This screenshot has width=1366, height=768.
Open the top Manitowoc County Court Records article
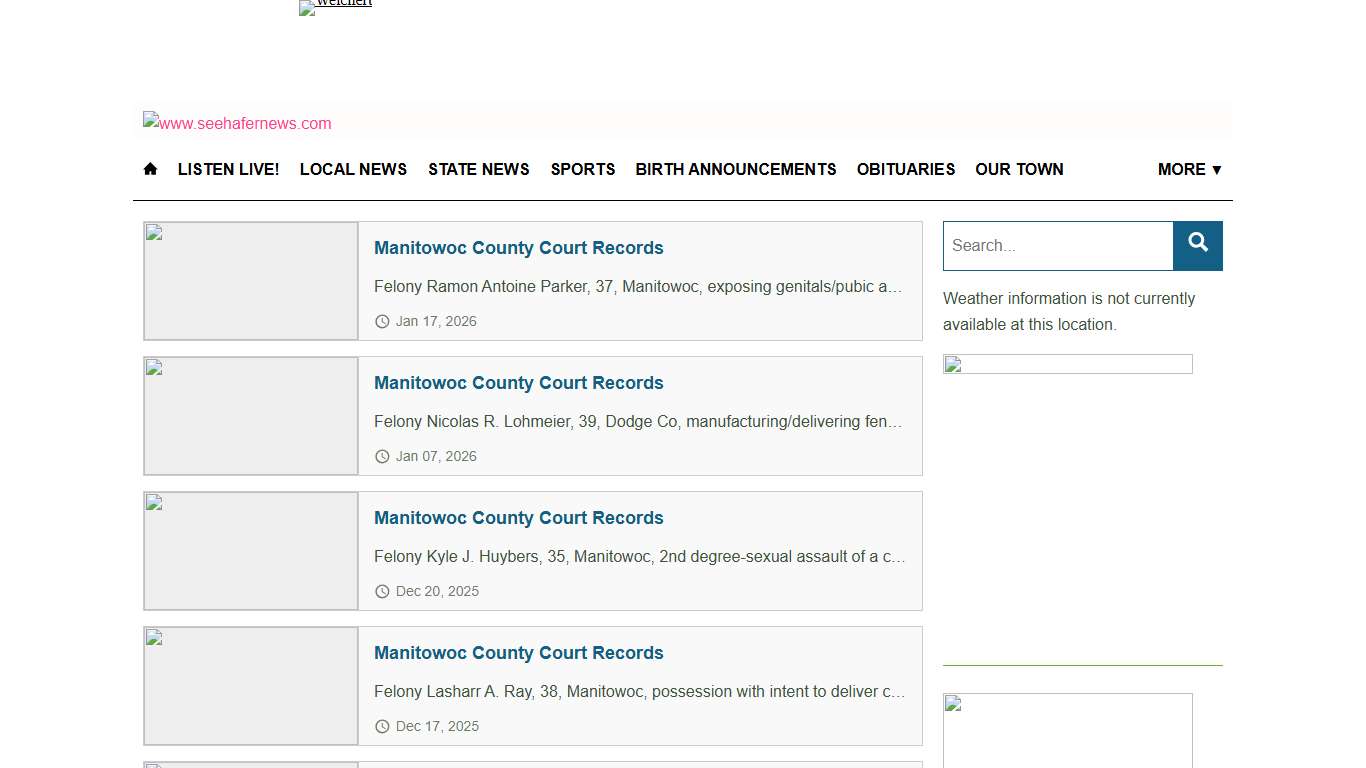point(518,248)
